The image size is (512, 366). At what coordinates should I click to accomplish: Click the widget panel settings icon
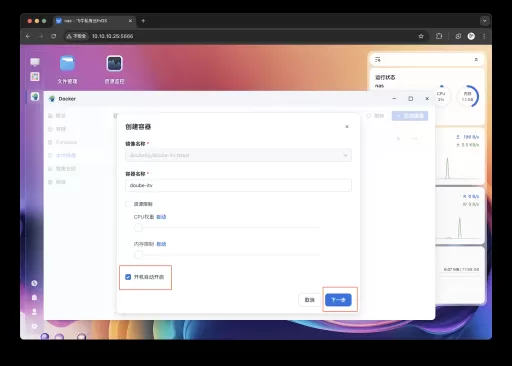click(378, 60)
